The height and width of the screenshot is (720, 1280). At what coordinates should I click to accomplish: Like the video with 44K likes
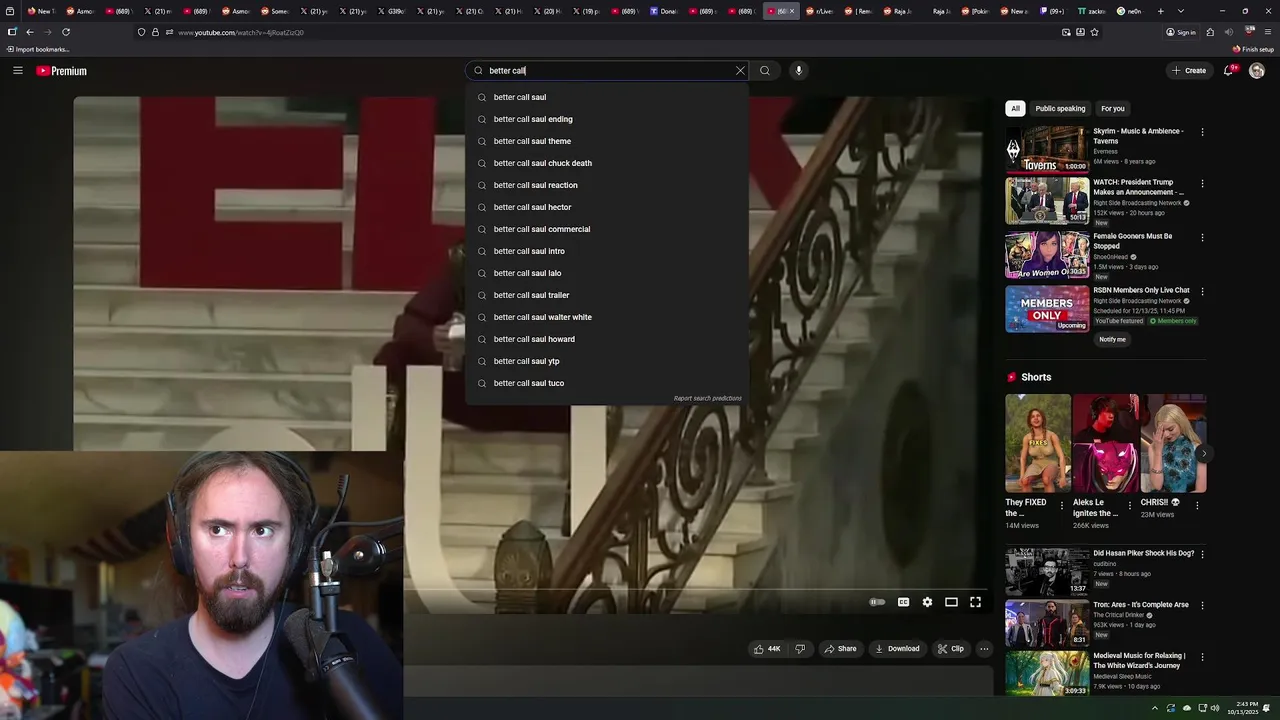(767, 649)
